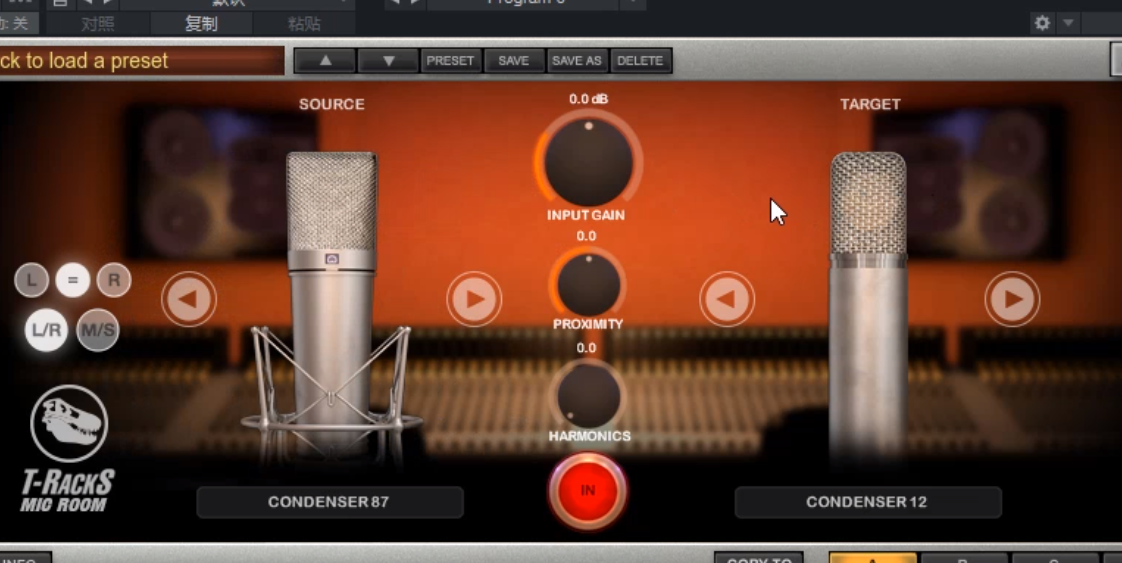This screenshot has width=1122, height=563.
Task: Click the HARMONICS knob
Action: point(588,396)
